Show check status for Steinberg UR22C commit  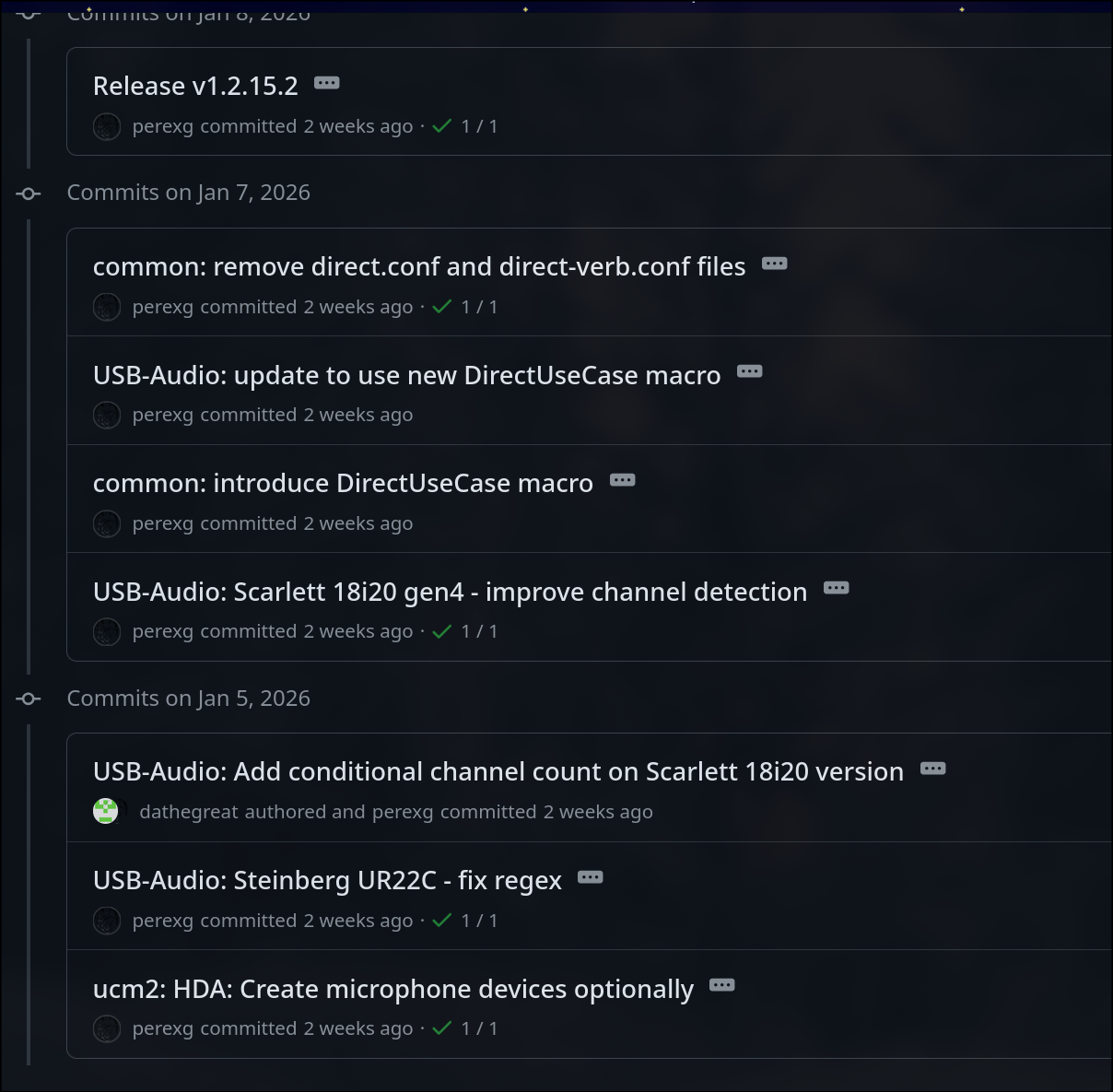click(442, 921)
